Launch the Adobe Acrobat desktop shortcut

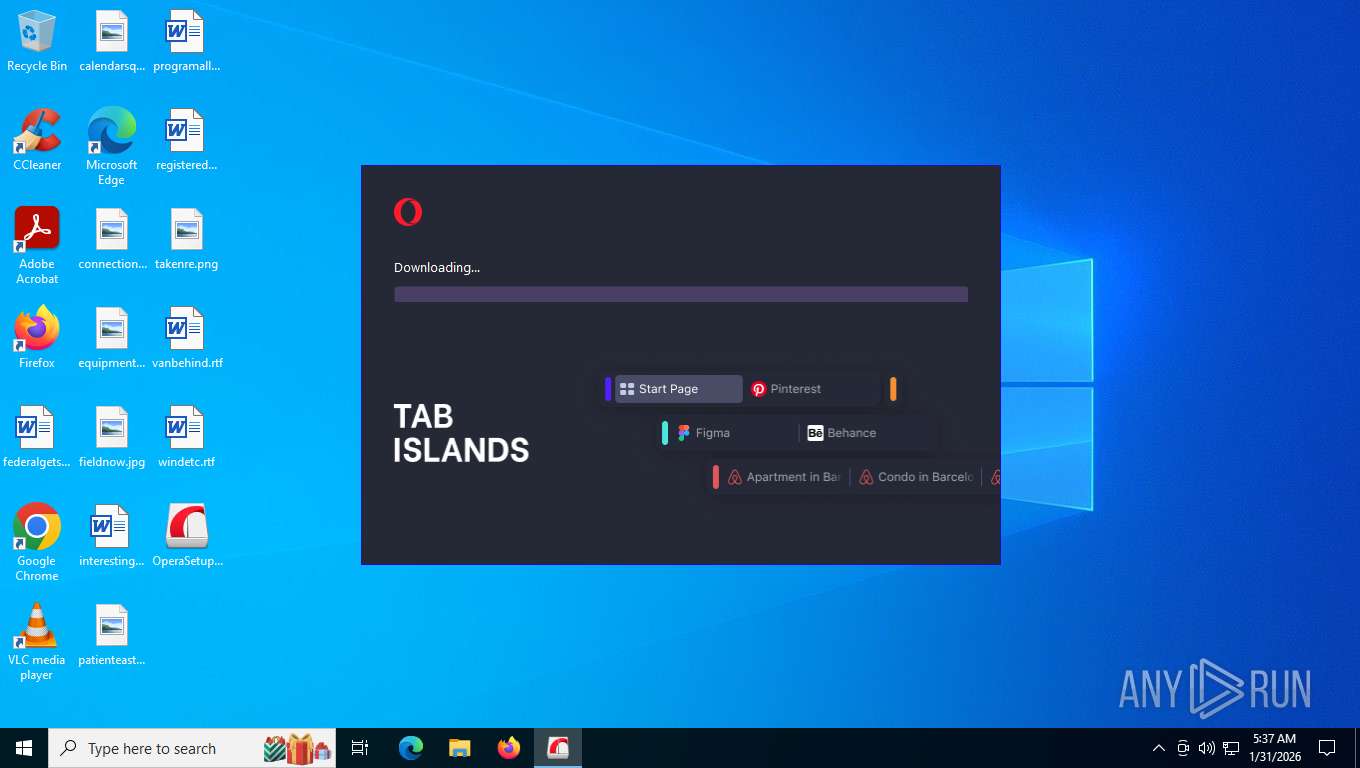(x=37, y=246)
